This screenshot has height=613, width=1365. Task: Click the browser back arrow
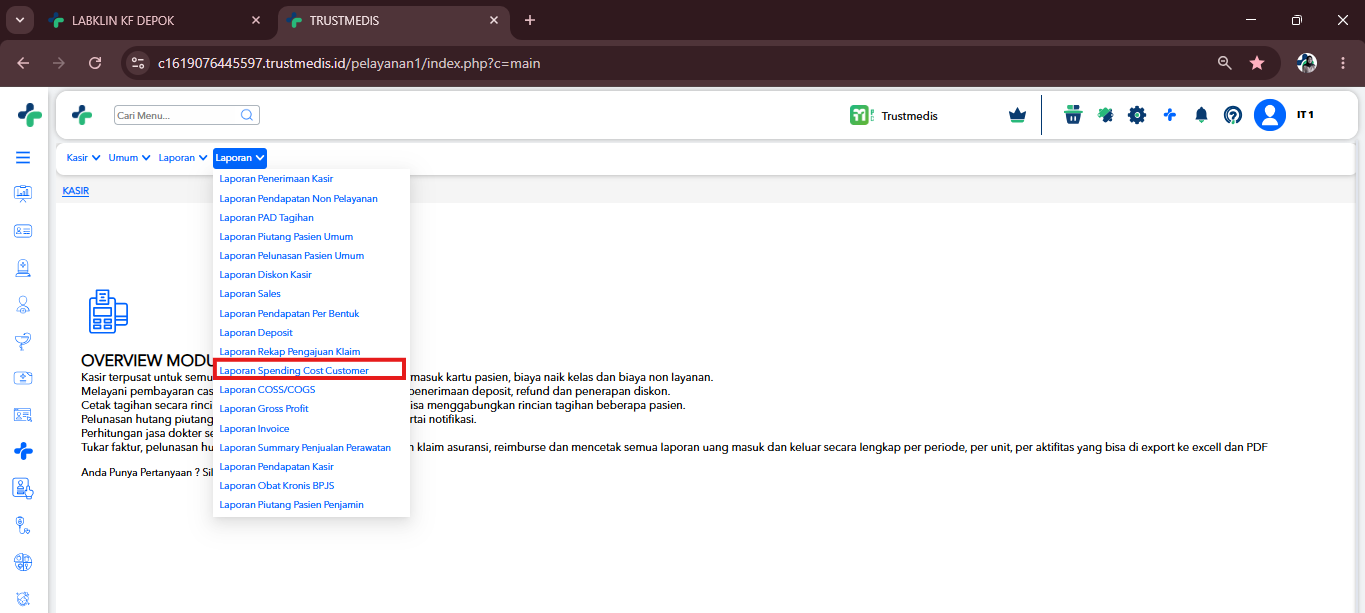click(x=23, y=62)
